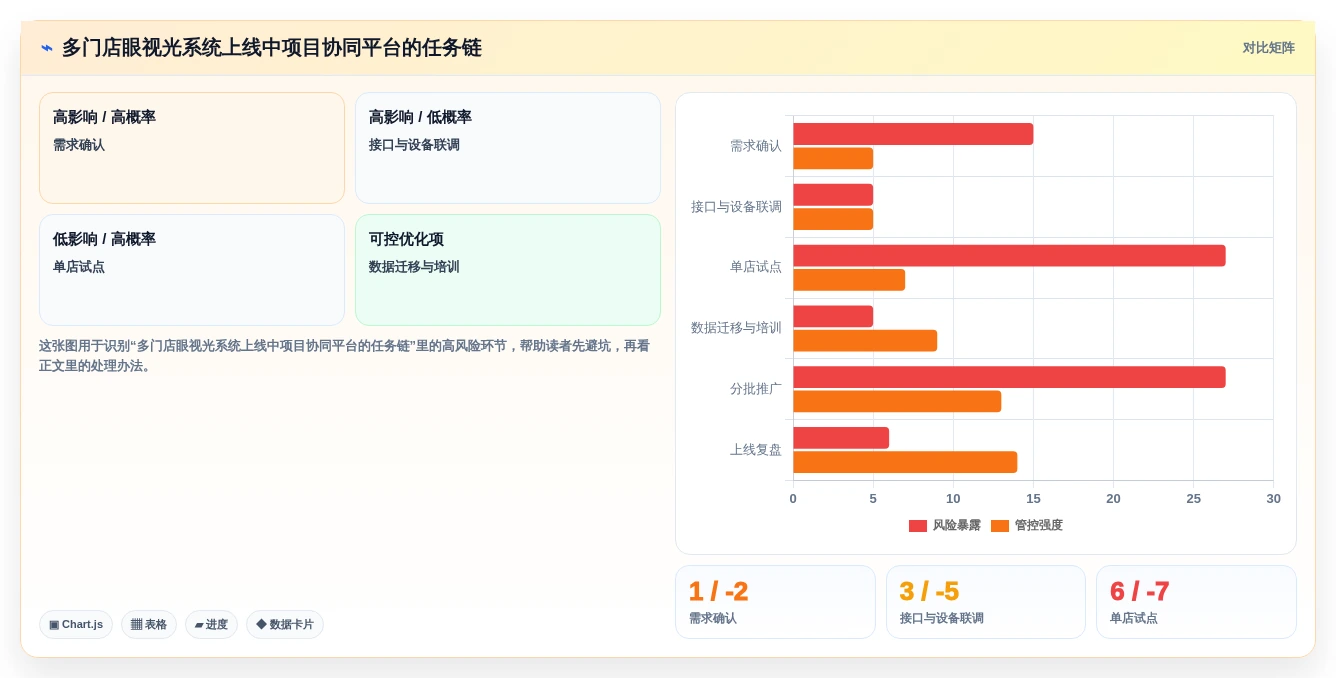Click the red 数据迁移与培训 risk bar
This screenshot has height=678, width=1336.
point(833,316)
